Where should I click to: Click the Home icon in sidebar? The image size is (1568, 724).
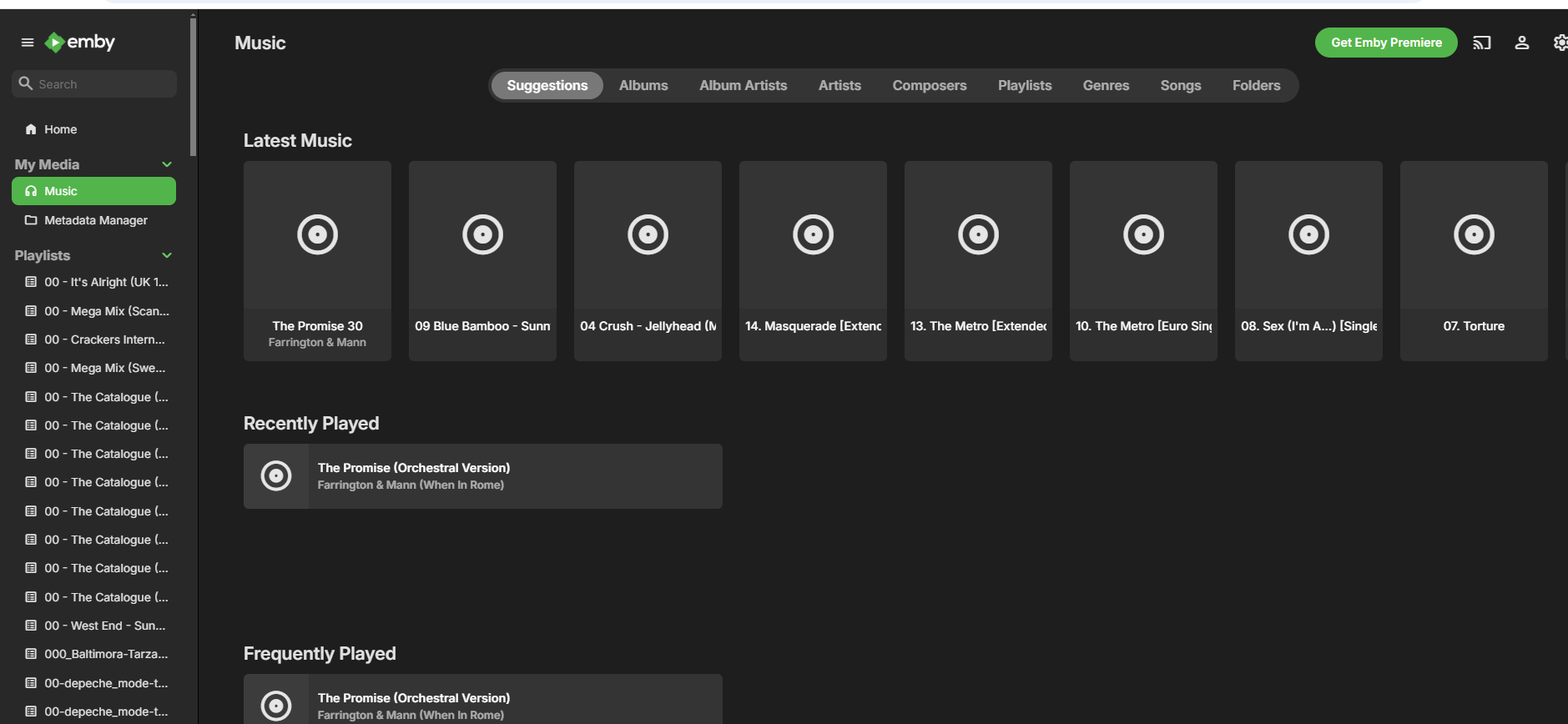coord(31,129)
